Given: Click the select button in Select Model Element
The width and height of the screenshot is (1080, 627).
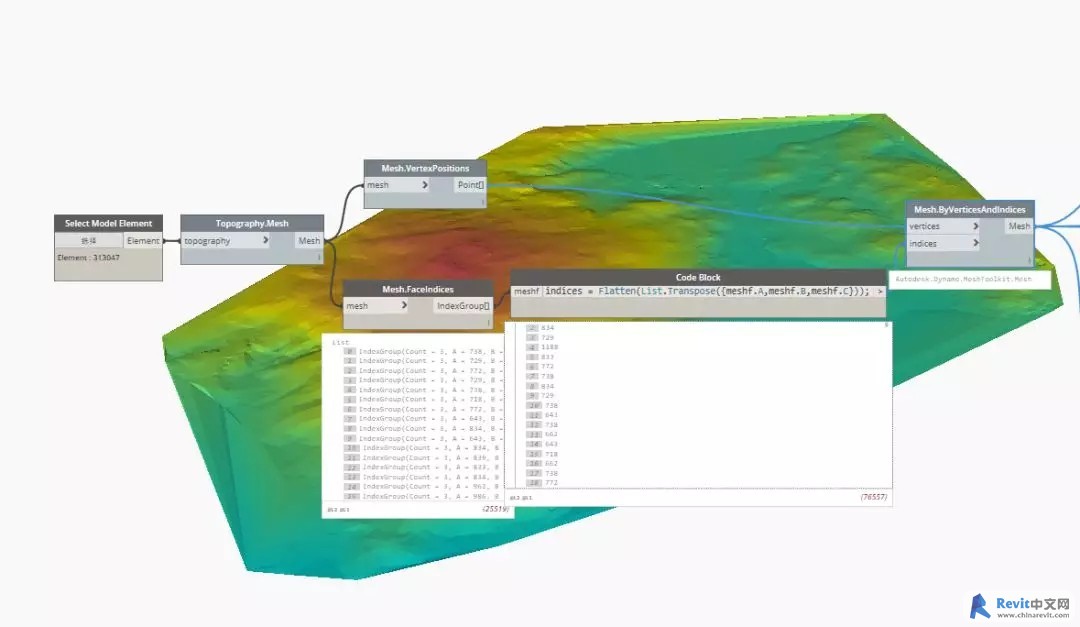Looking at the screenshot, I should pyautogui.click(x=88, y=241).
